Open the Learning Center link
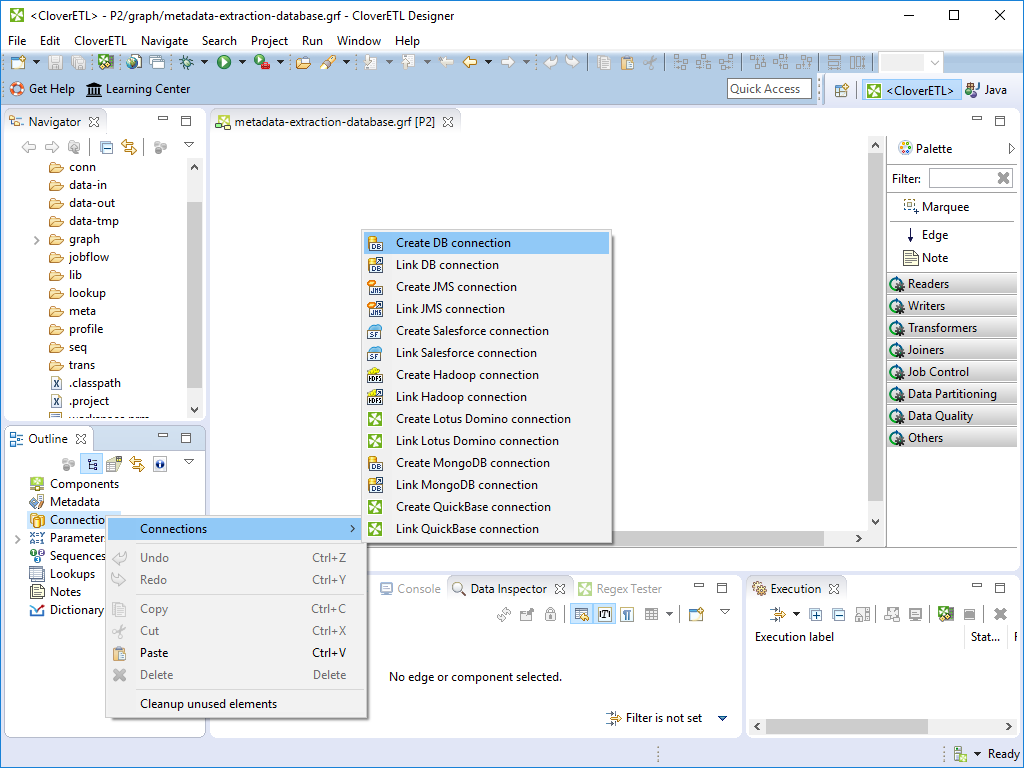 click(x=137, y=89)
